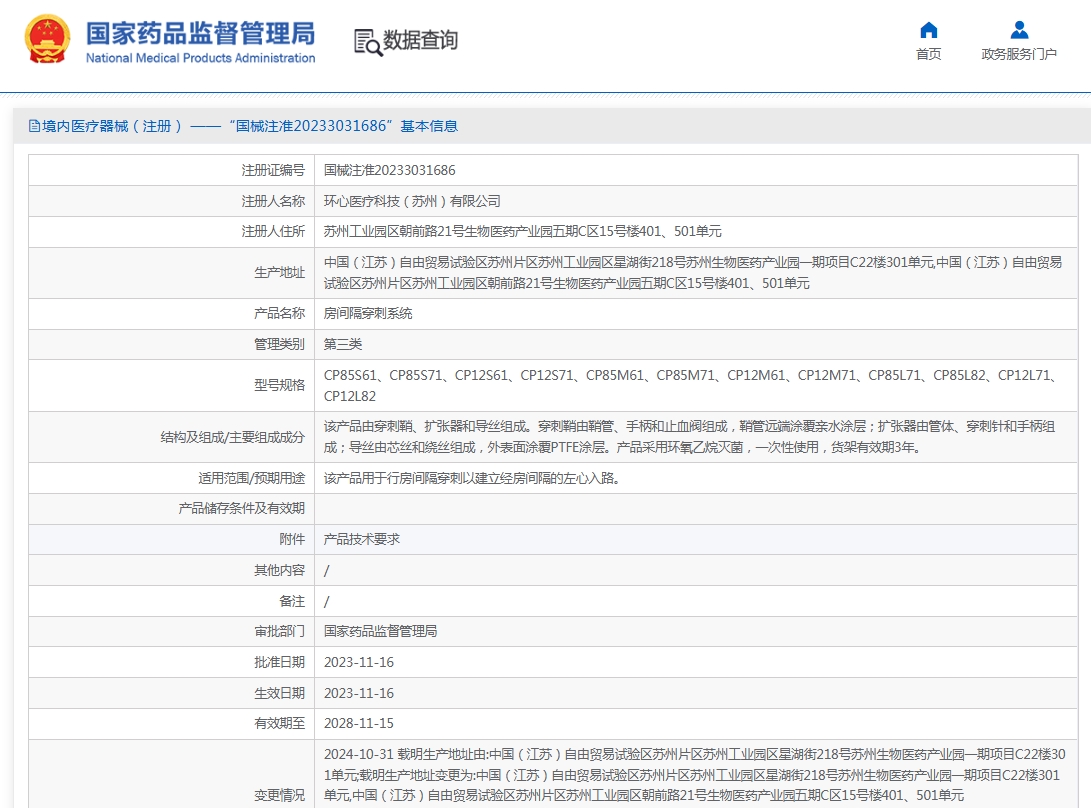Click the 批准日期 label cell

171,663
